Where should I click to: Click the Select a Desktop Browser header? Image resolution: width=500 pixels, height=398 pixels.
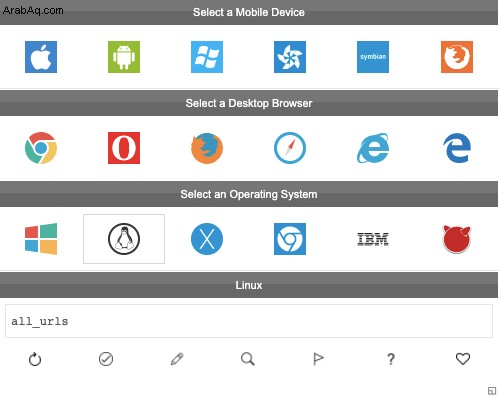(x=249, y=103)
